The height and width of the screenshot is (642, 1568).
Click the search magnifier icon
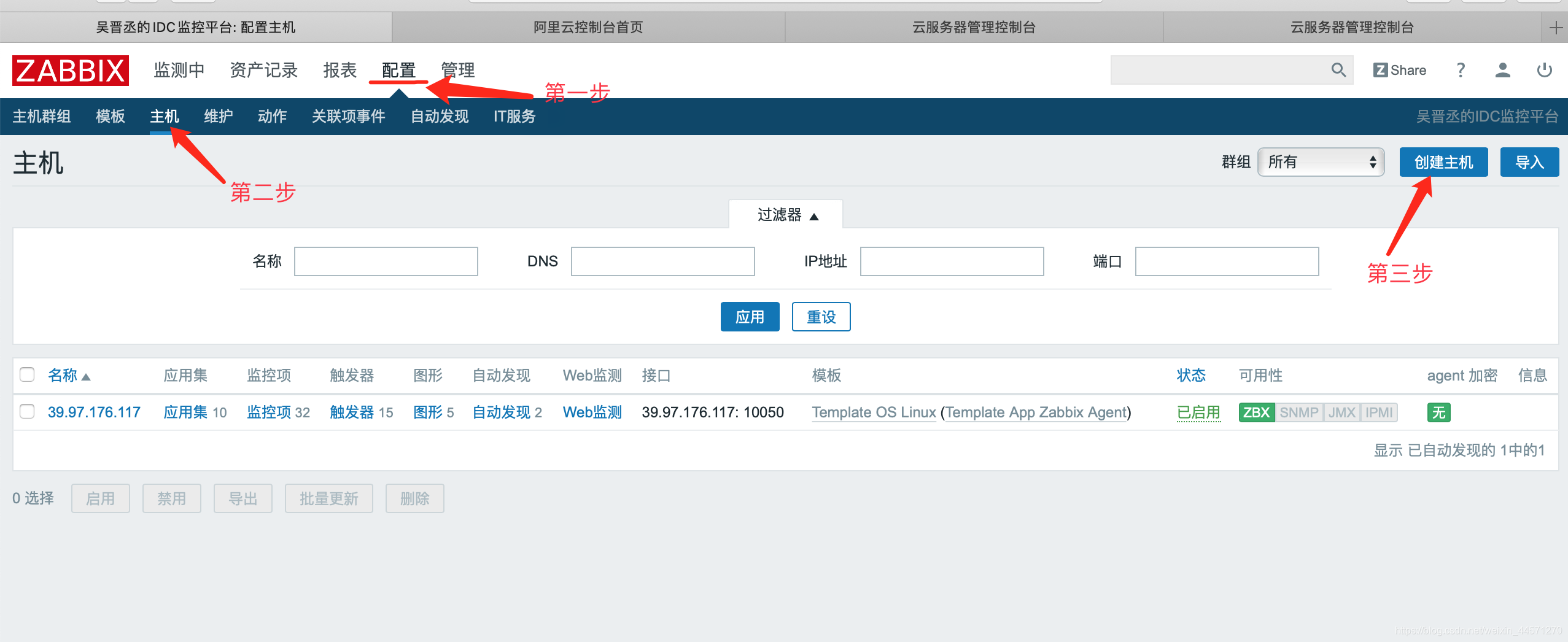tap(1338, 70)
